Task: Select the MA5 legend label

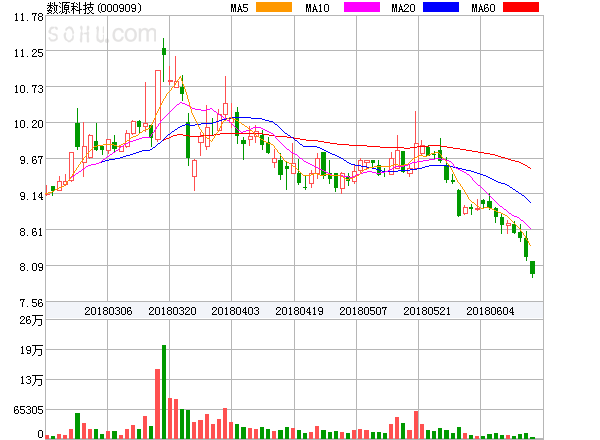Action: click(x=239, y=8)
